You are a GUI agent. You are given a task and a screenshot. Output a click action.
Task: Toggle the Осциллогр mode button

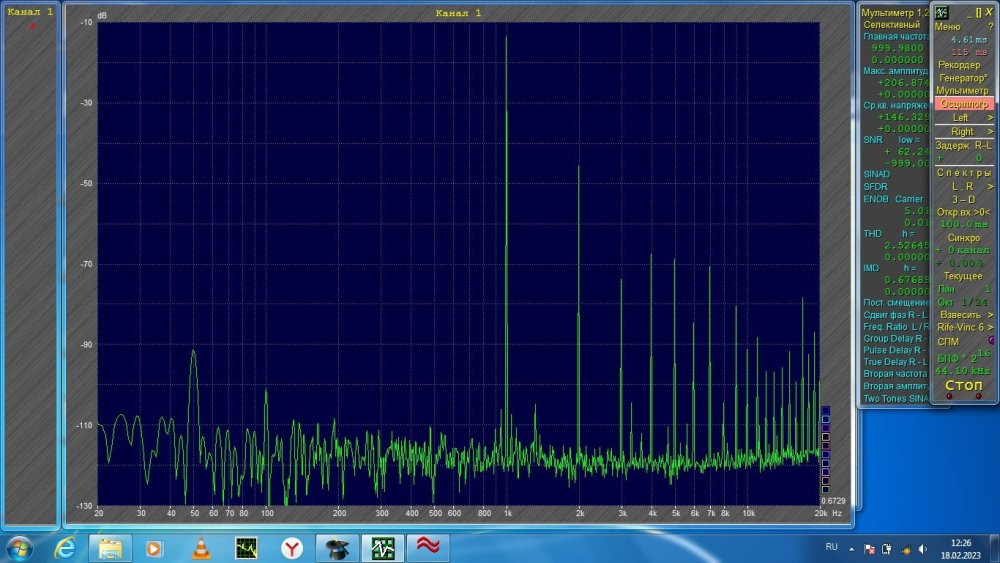(x=964, y=104)
